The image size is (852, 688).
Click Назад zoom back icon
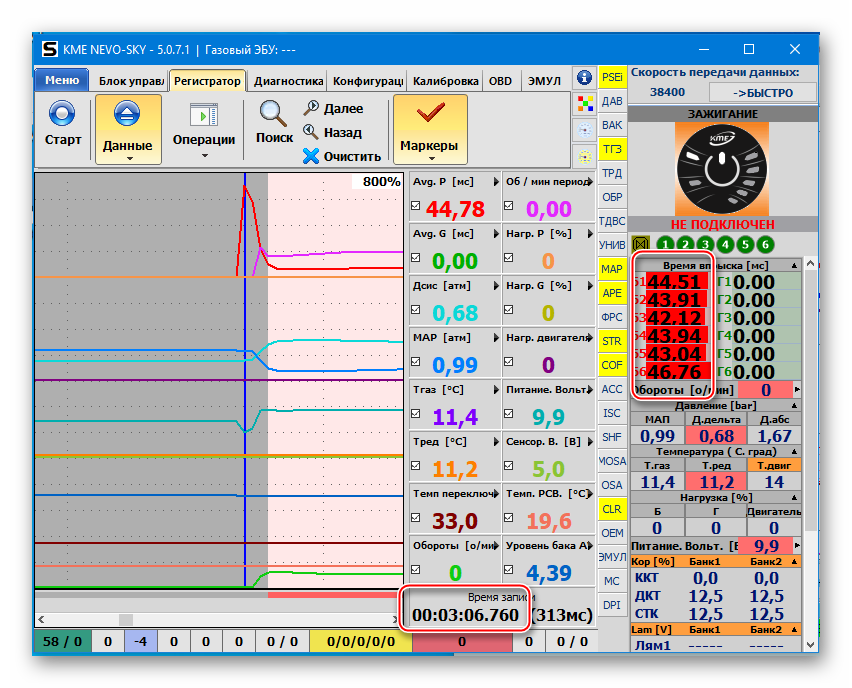312,132
